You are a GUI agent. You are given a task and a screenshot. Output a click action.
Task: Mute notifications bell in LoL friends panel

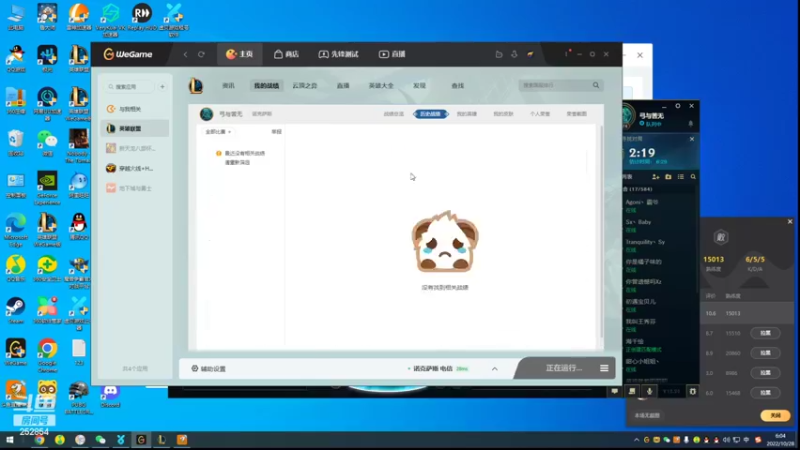[x=691, y=124]
